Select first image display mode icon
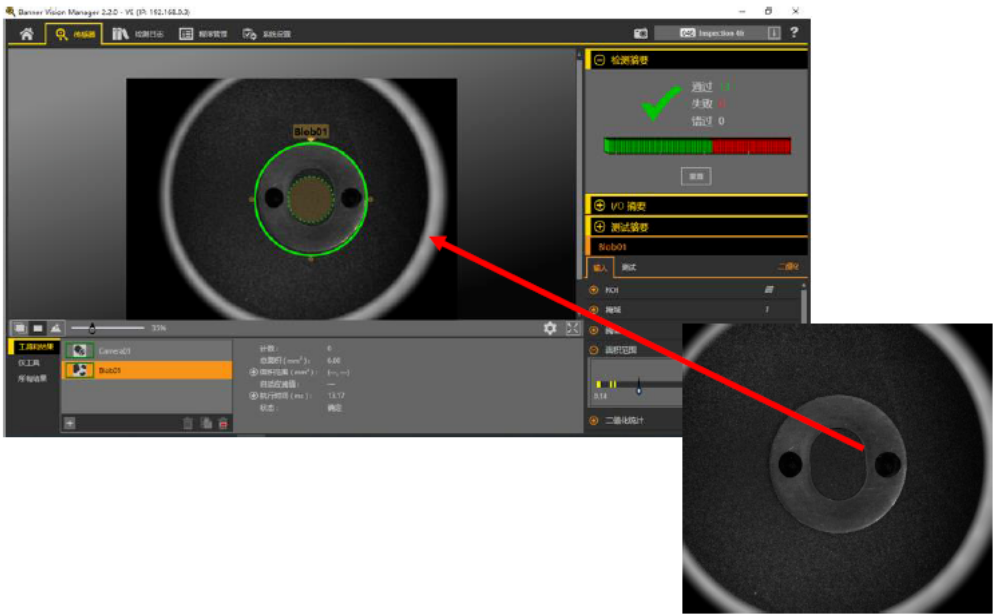 point(20,328)
